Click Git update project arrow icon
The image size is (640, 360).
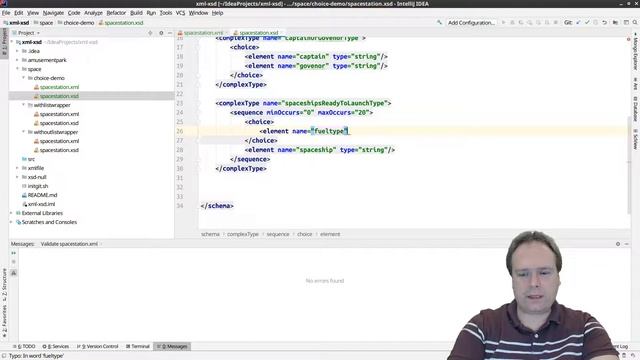coord(578,22)
